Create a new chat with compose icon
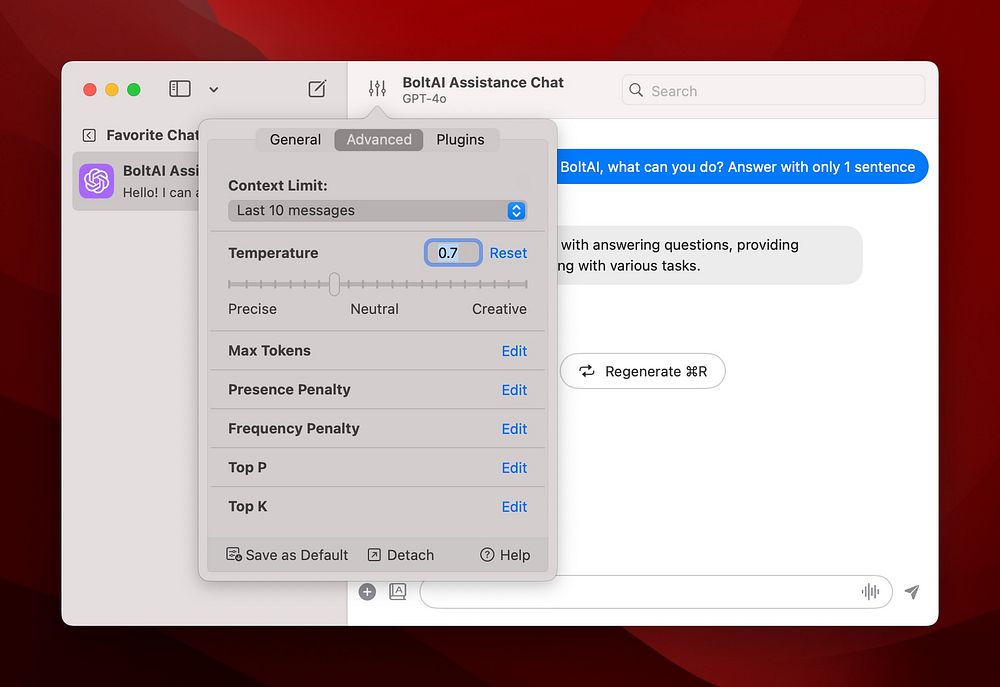This screenshot has height=687, width=1000. point(317,89)
